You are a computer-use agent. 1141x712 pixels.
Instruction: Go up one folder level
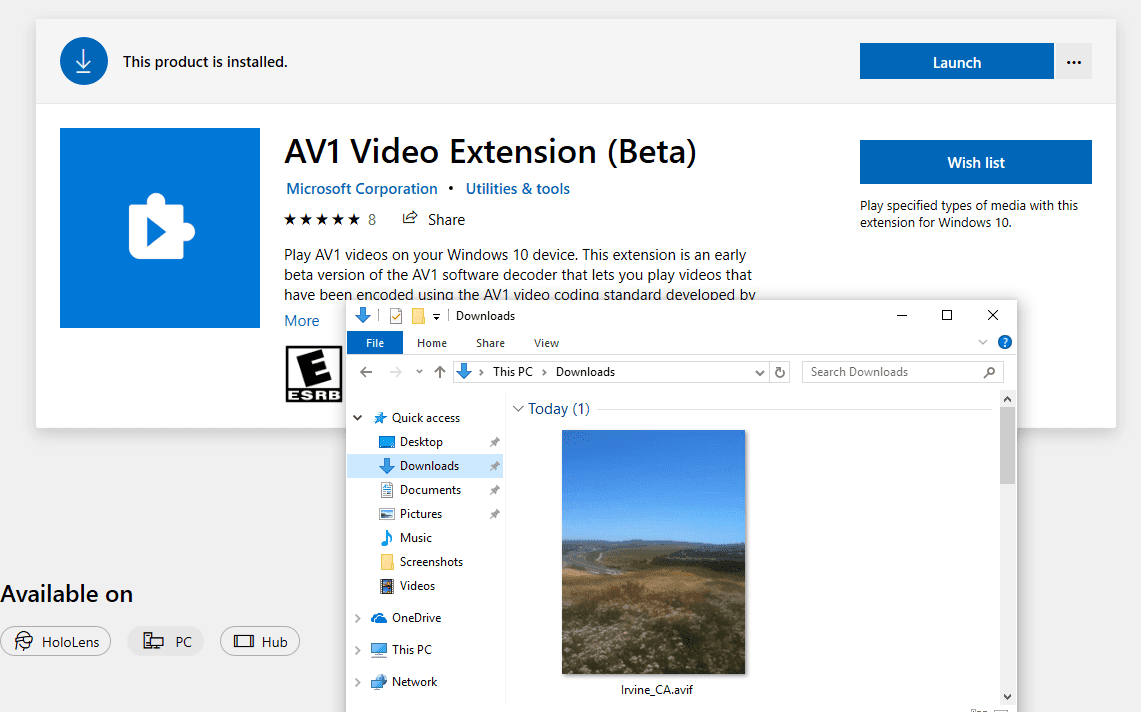coord(440,372)
